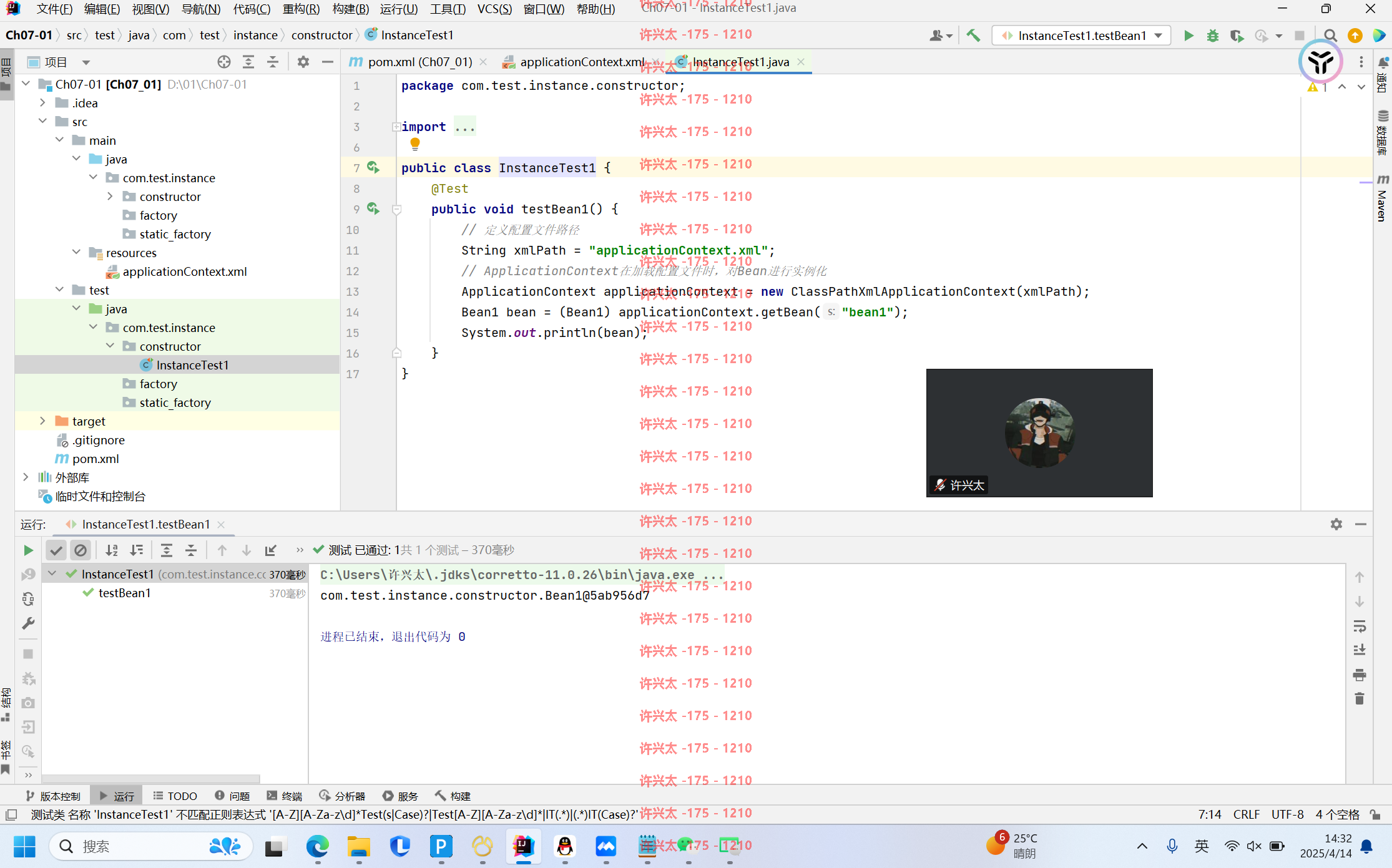Screen dimensions: 1392x868
Task: Collapse the src folder
Action: pos(42,121)
